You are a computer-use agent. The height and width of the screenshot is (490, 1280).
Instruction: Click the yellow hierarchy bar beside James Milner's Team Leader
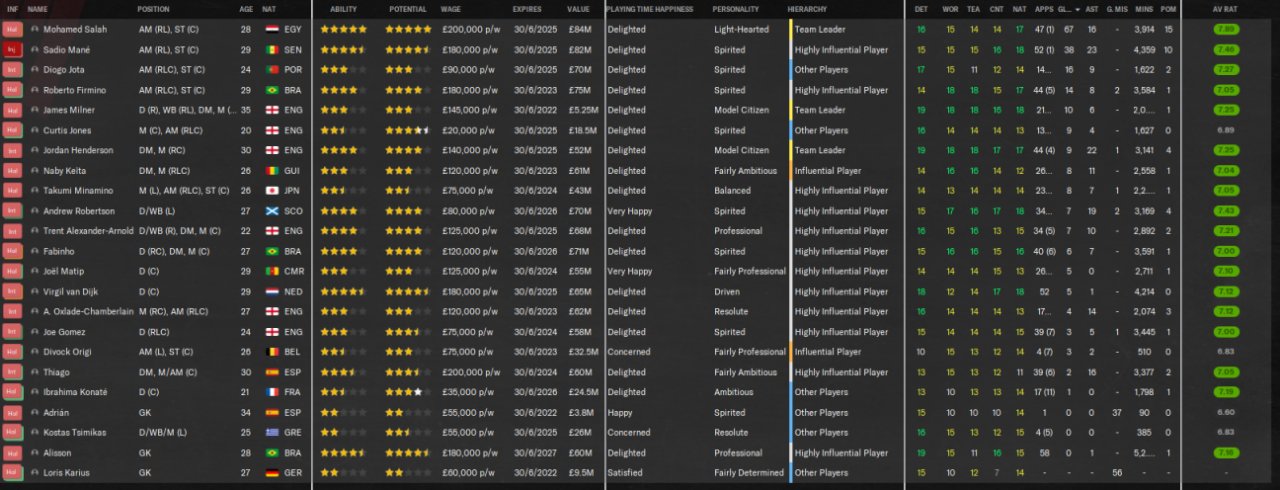pos(790,110)
